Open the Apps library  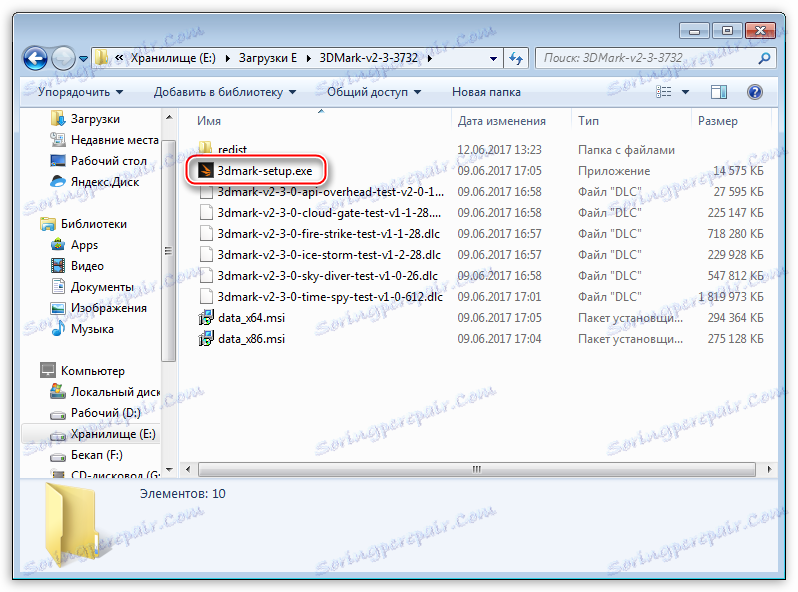pyautogui.click(x=74, y=245)
